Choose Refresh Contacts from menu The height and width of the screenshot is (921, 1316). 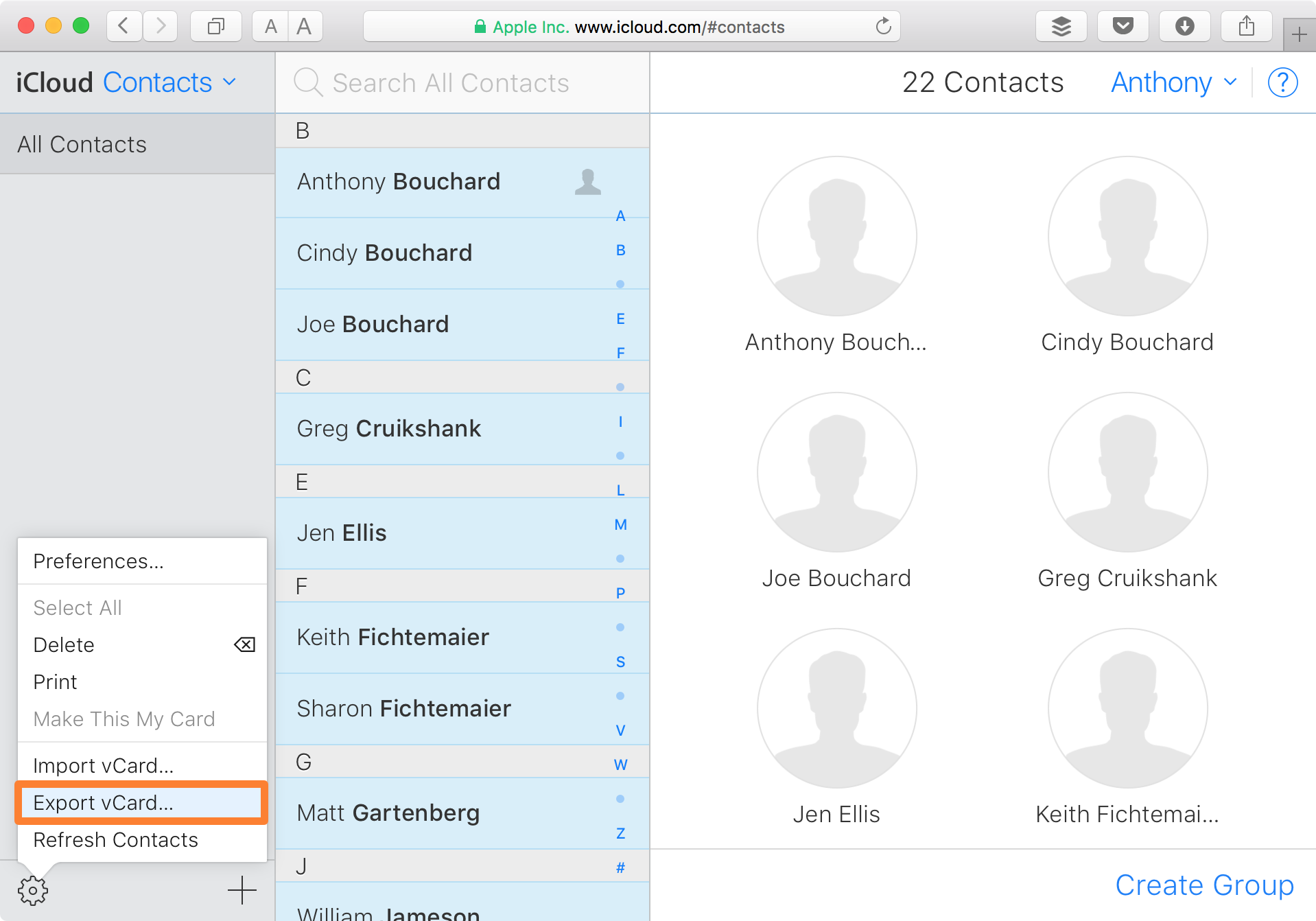point(142,840)
